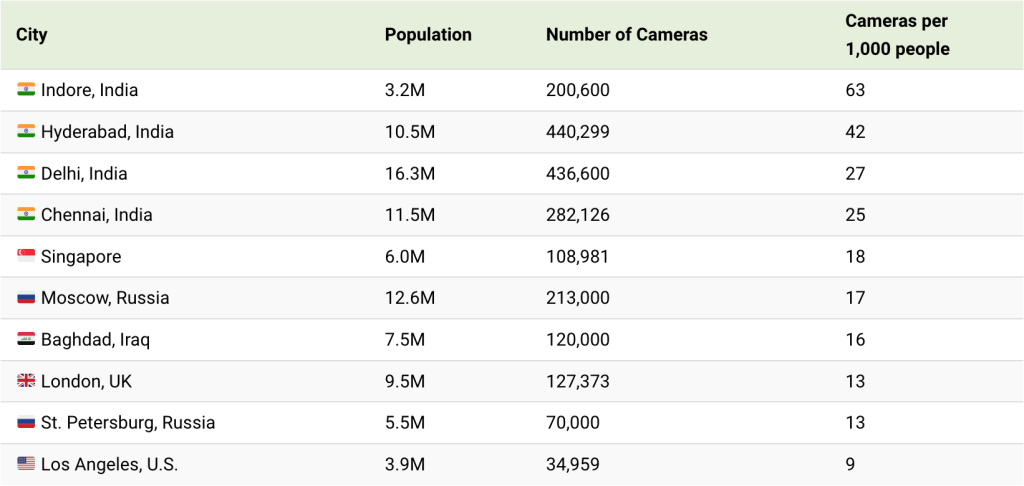Click the India flag beside Delhi
This screenshot has width=1024, height=486.
click(x=26, y=173)
